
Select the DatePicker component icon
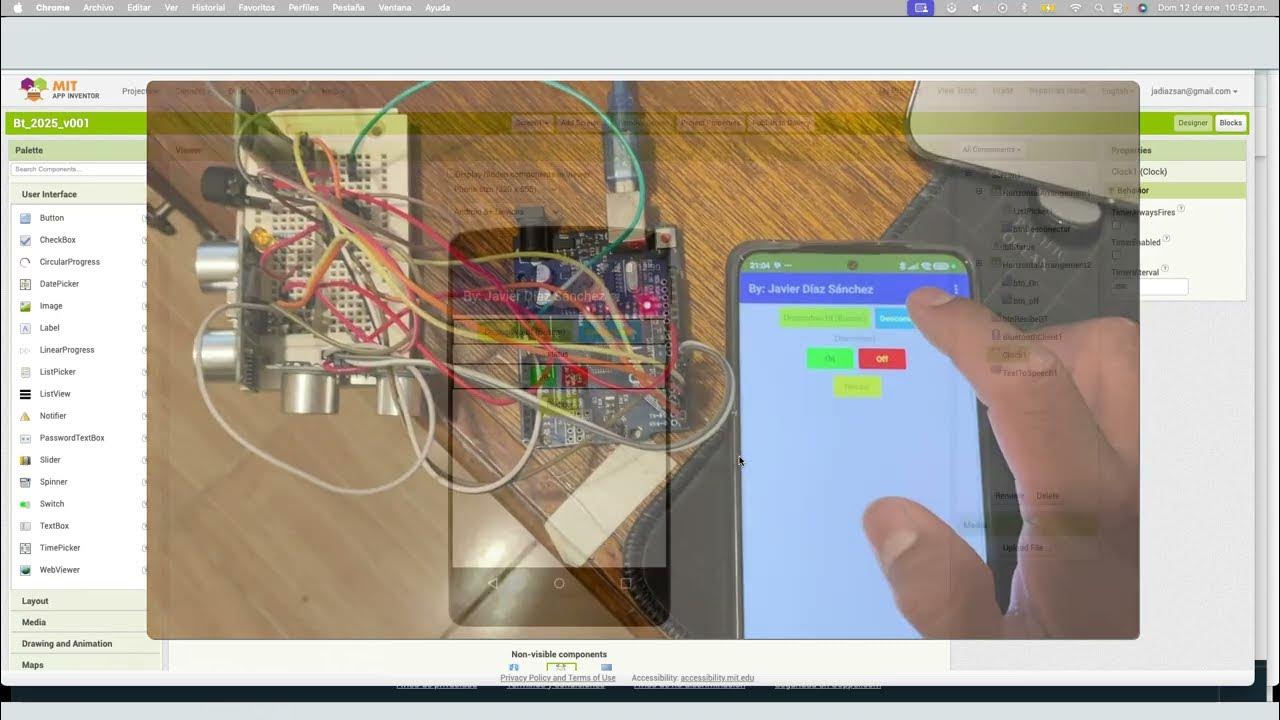[26, 284]
